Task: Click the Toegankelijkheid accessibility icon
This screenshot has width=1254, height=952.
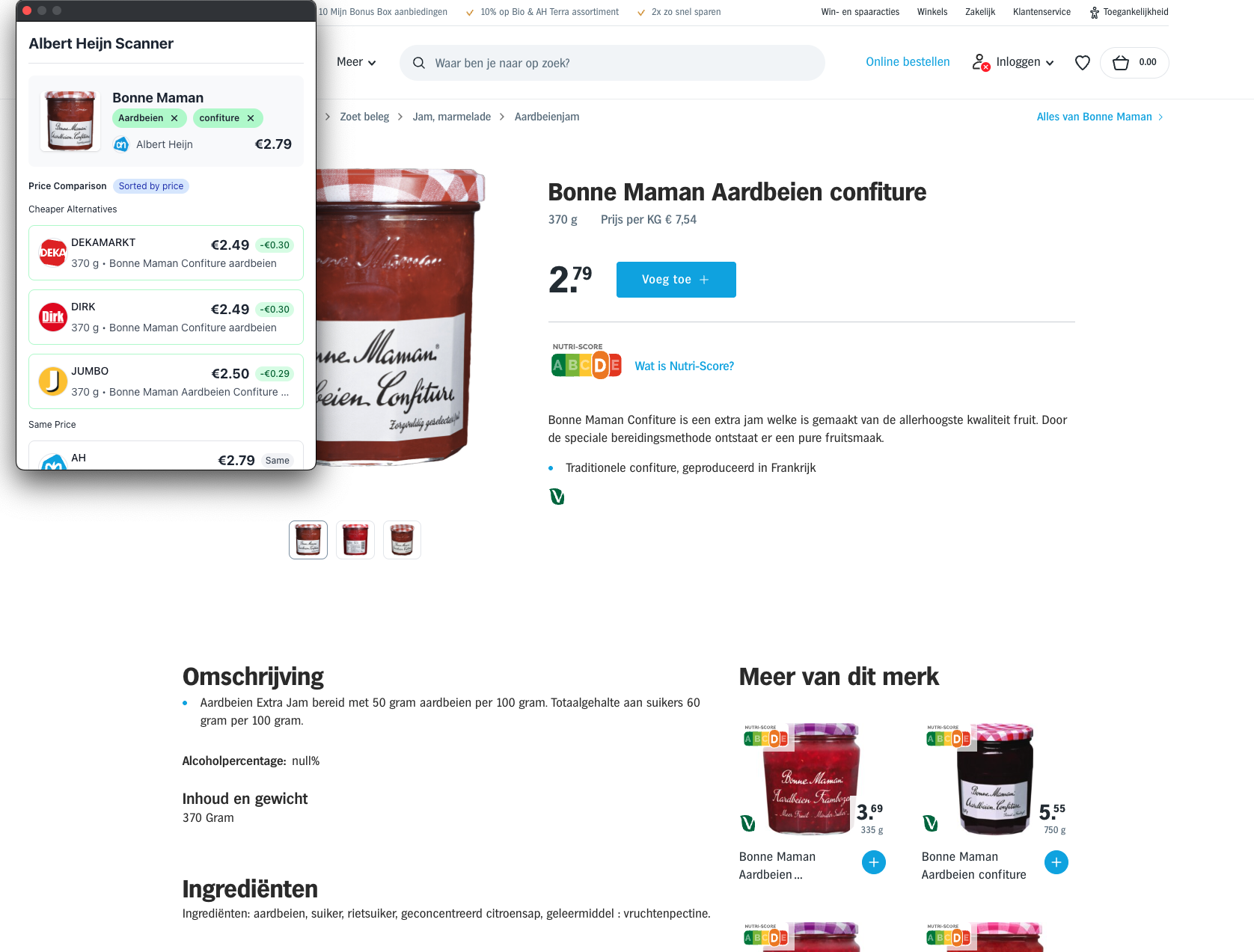Action: pos(1095,12)
